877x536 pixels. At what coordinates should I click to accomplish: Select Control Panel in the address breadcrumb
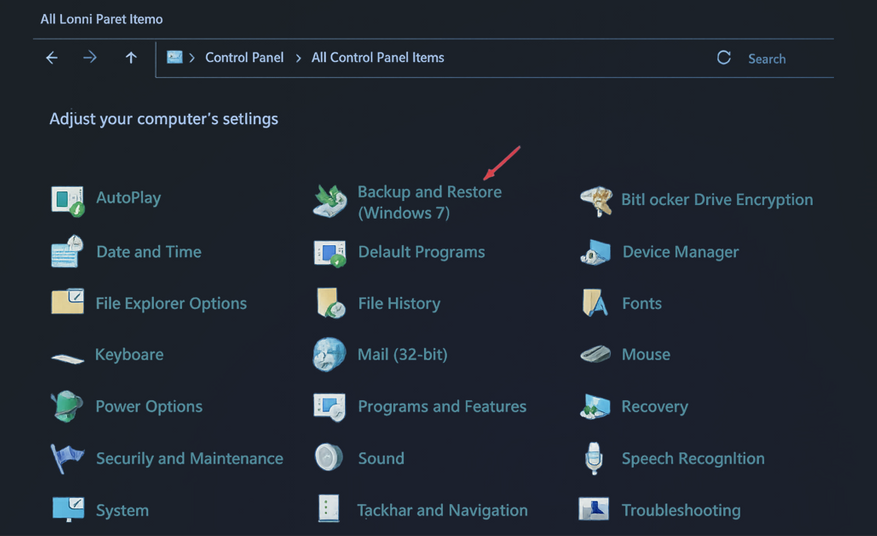(244, 58)
